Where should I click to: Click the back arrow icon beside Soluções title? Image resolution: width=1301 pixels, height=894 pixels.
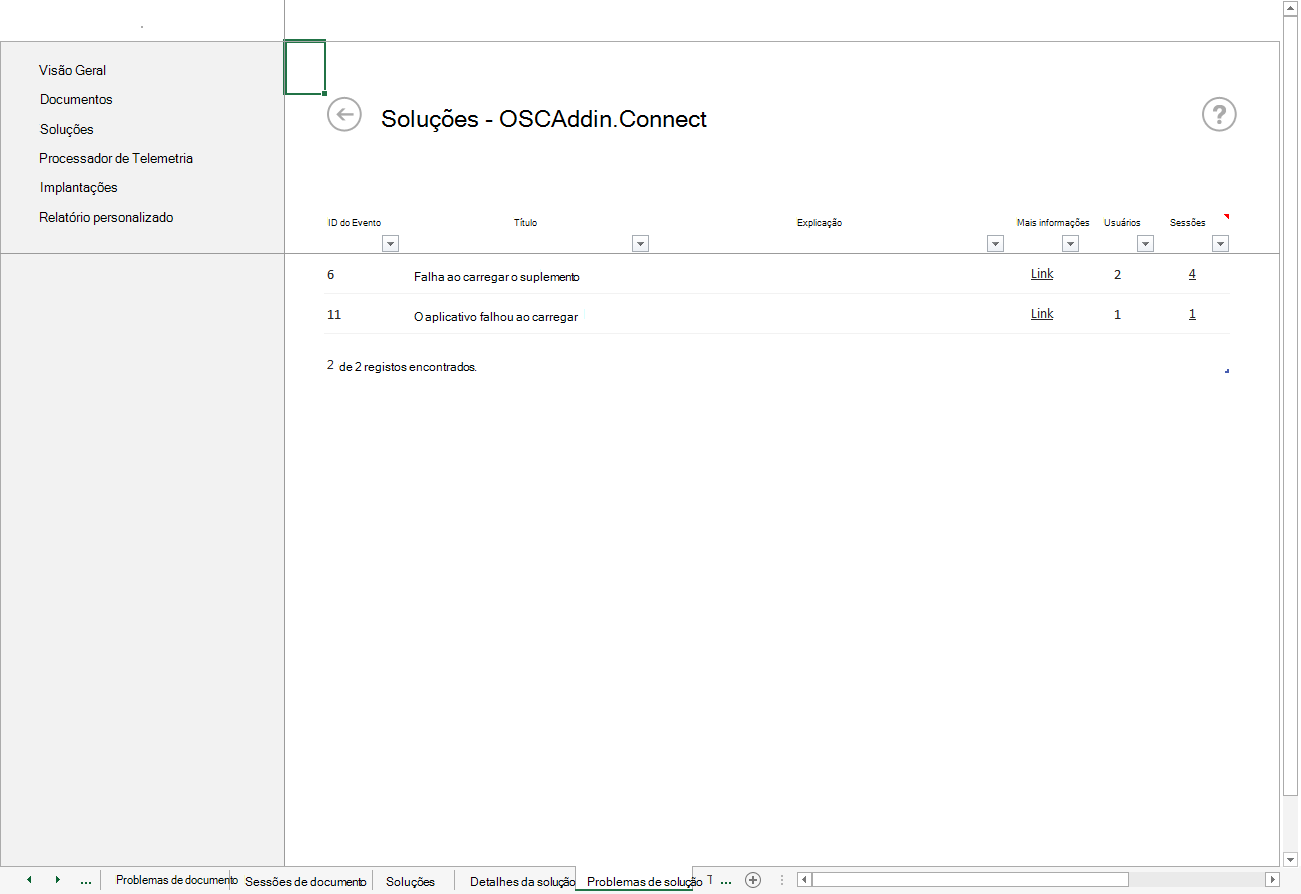(343, 114)
